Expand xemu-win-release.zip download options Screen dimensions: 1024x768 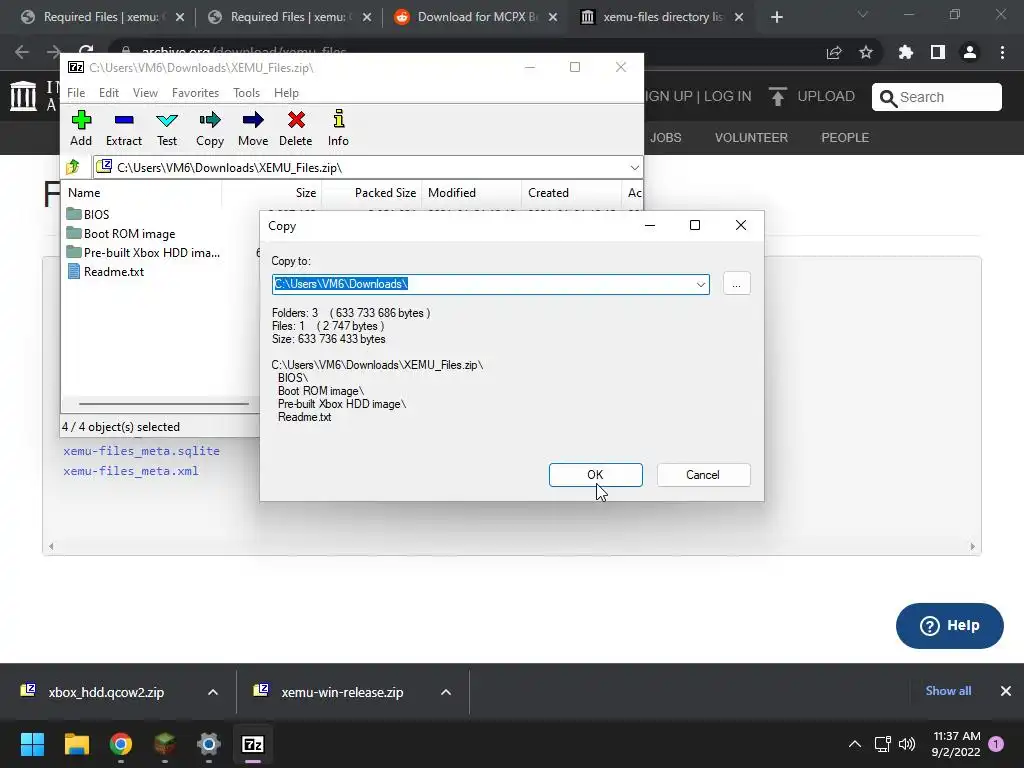tap(446, 692)
